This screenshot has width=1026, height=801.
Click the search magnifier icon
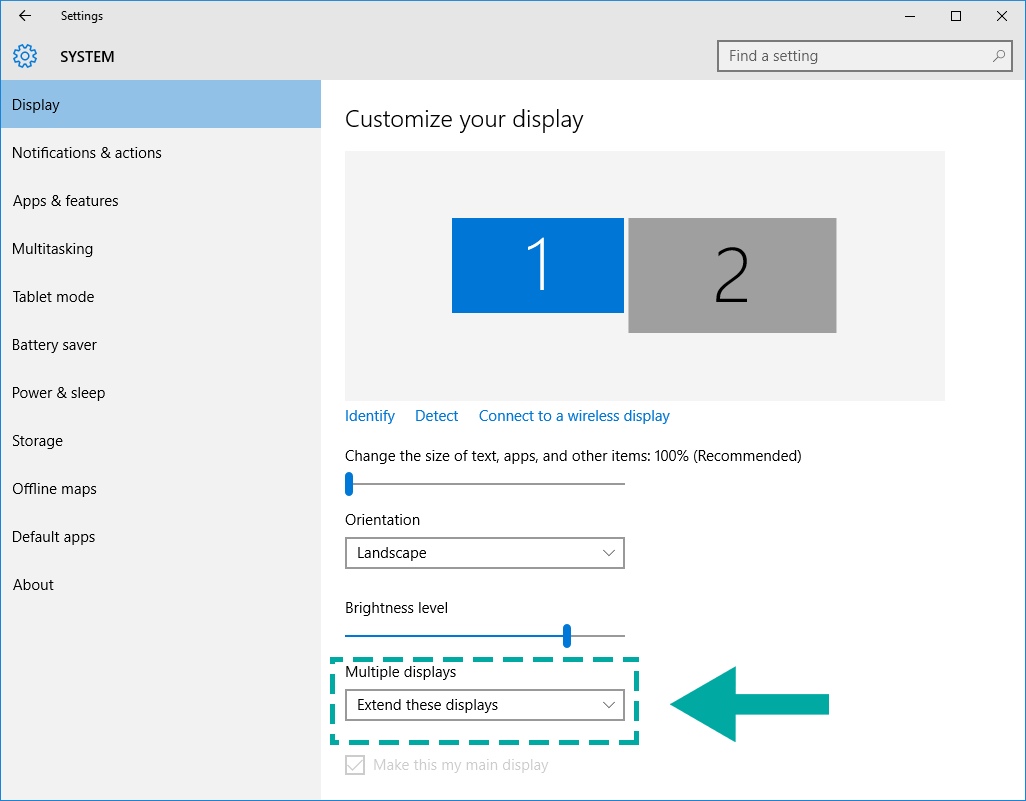tap(998, 56)
